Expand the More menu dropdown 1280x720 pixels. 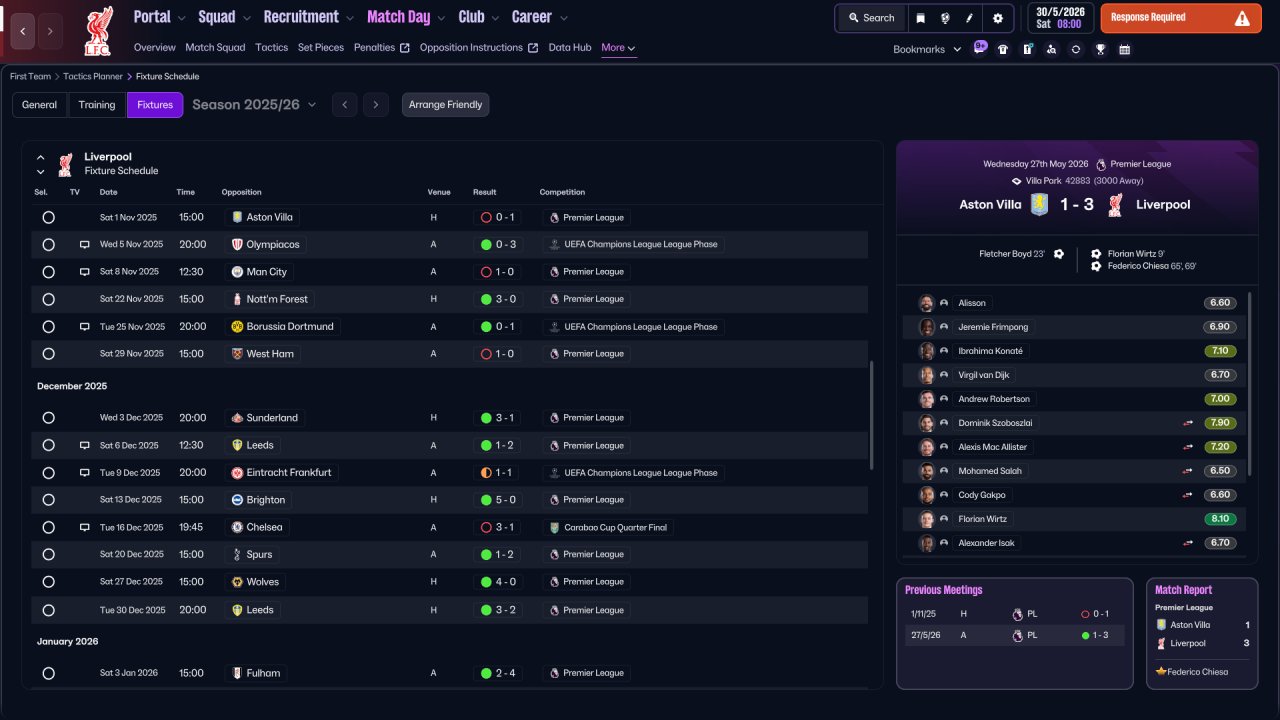618,47
